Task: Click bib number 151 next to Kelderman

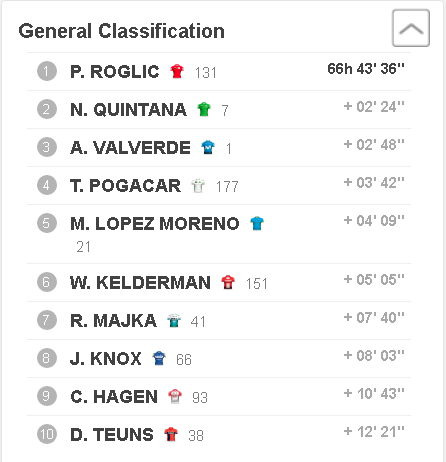Action: [x=257, y=284]
